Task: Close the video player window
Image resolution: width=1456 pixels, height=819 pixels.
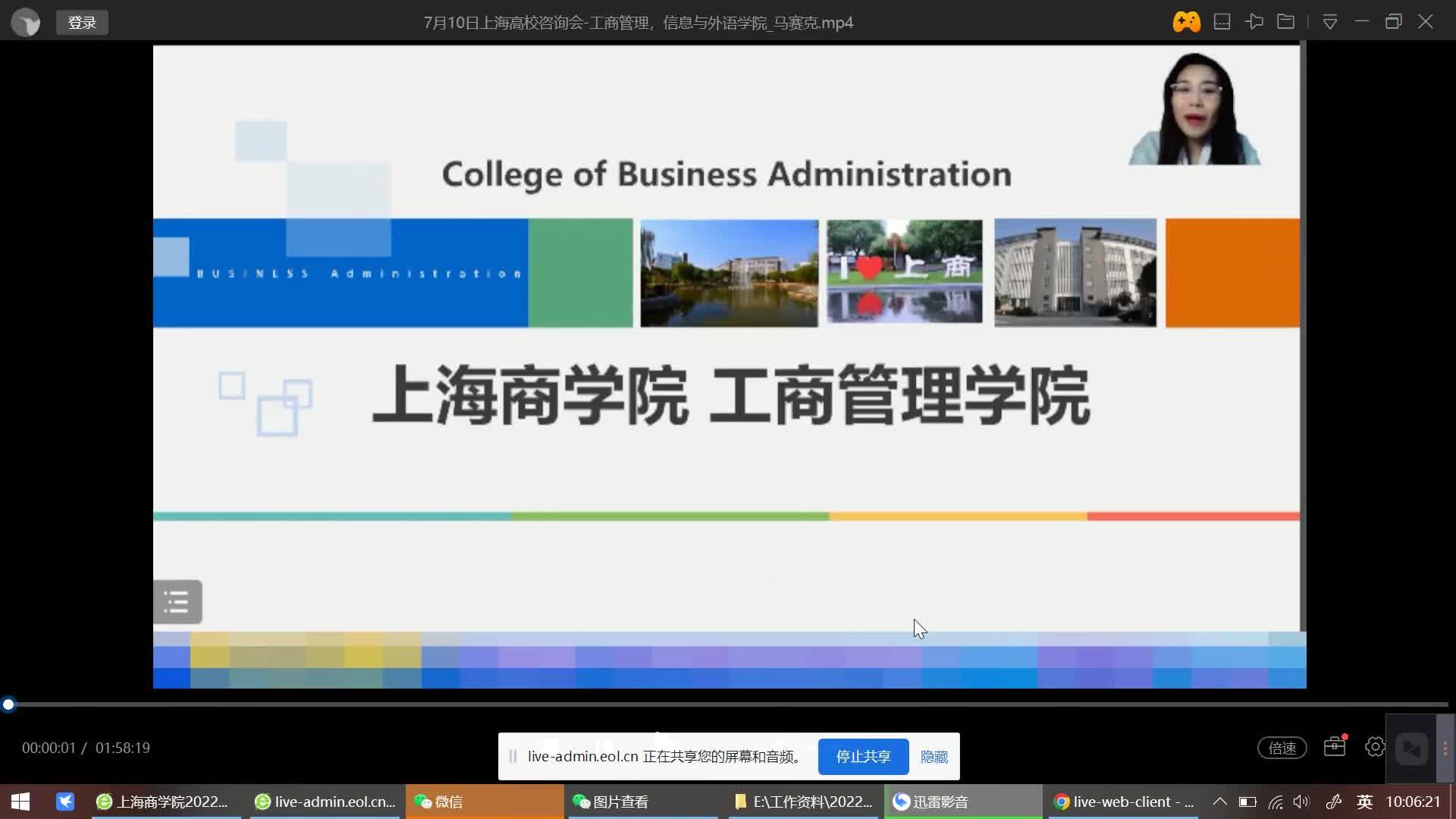Action: point(1426,22)
